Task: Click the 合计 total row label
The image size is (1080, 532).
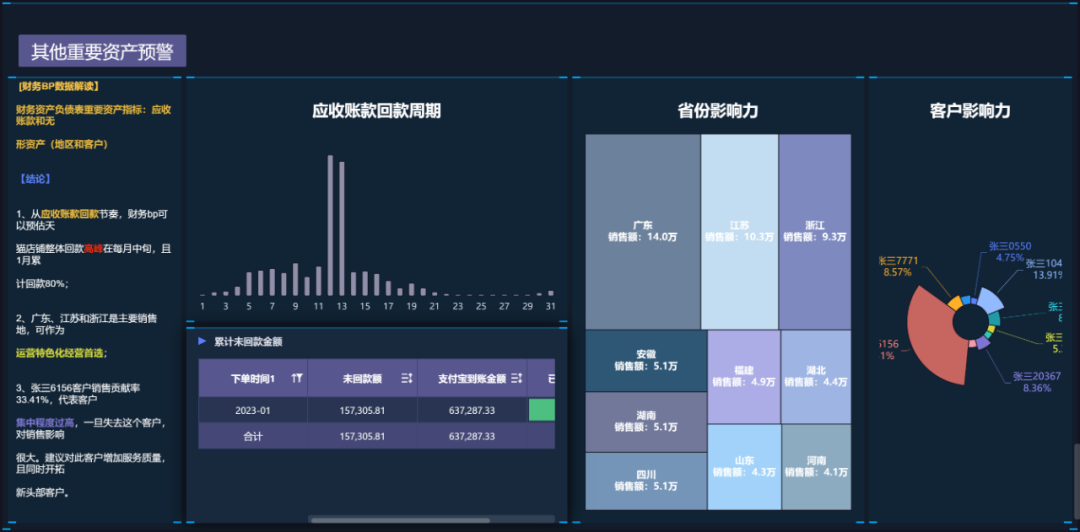Action: click(253, 436)
